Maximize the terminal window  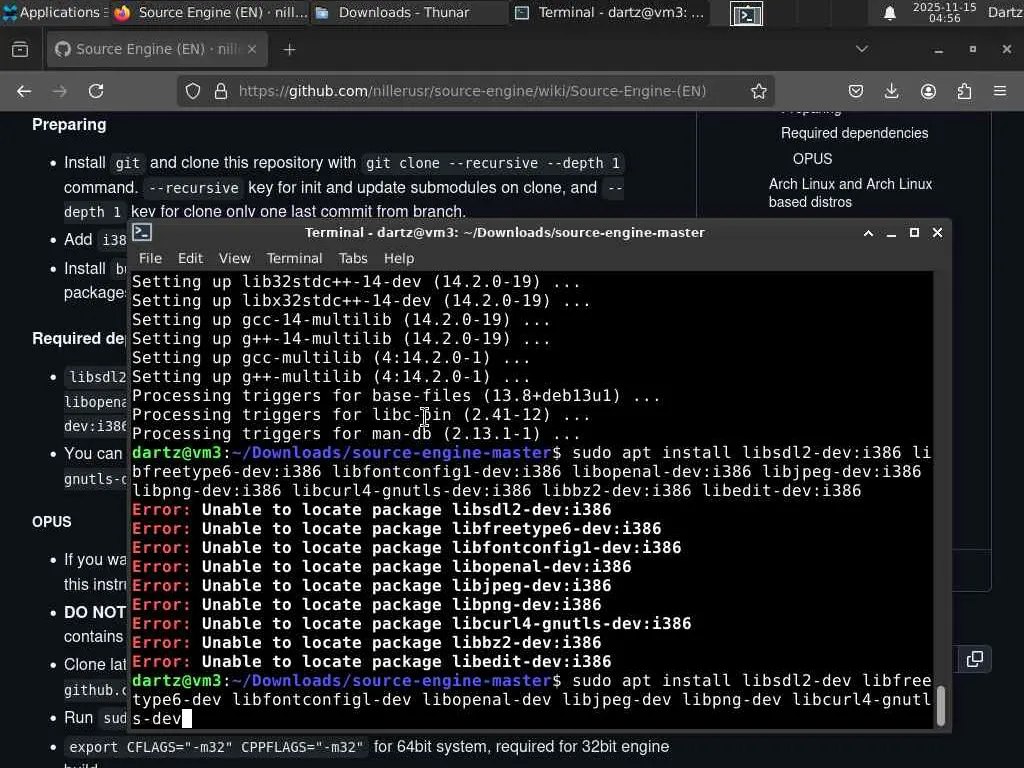coord(914,233)
